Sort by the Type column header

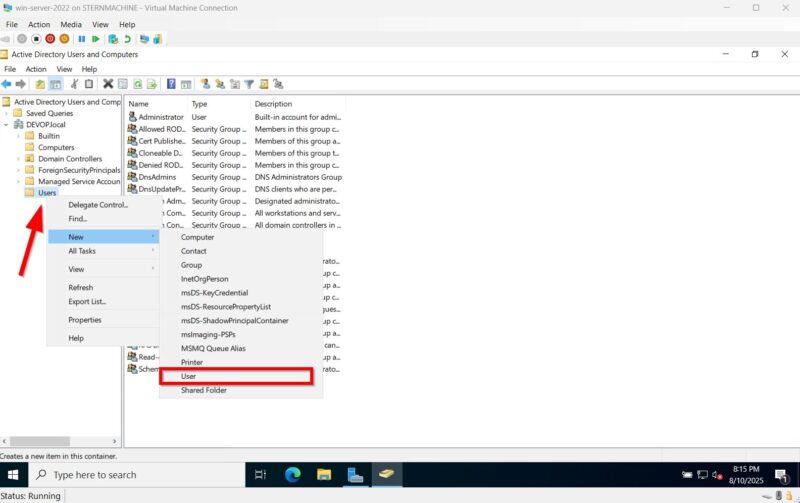click(219, 104)
